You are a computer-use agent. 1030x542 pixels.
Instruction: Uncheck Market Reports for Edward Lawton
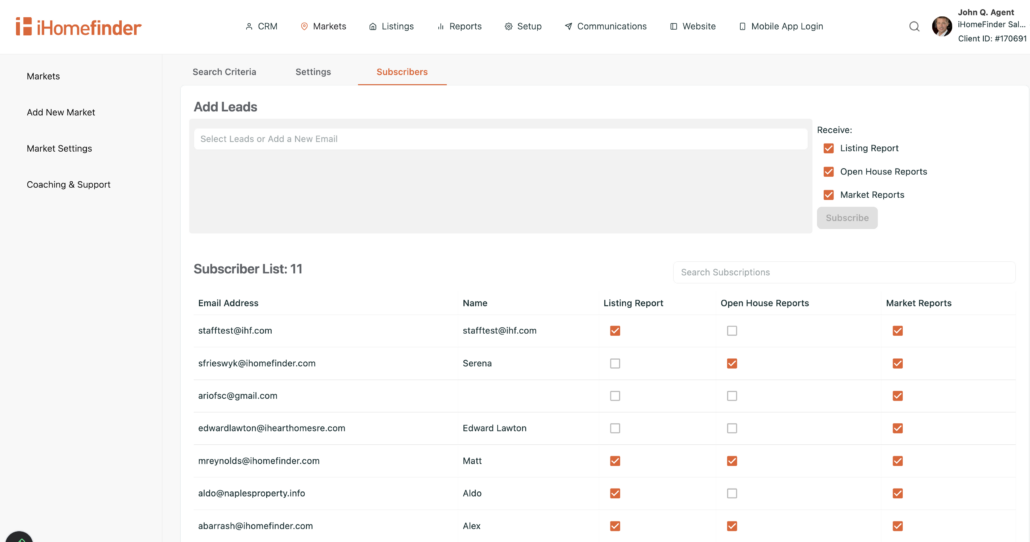coord(897,428)
